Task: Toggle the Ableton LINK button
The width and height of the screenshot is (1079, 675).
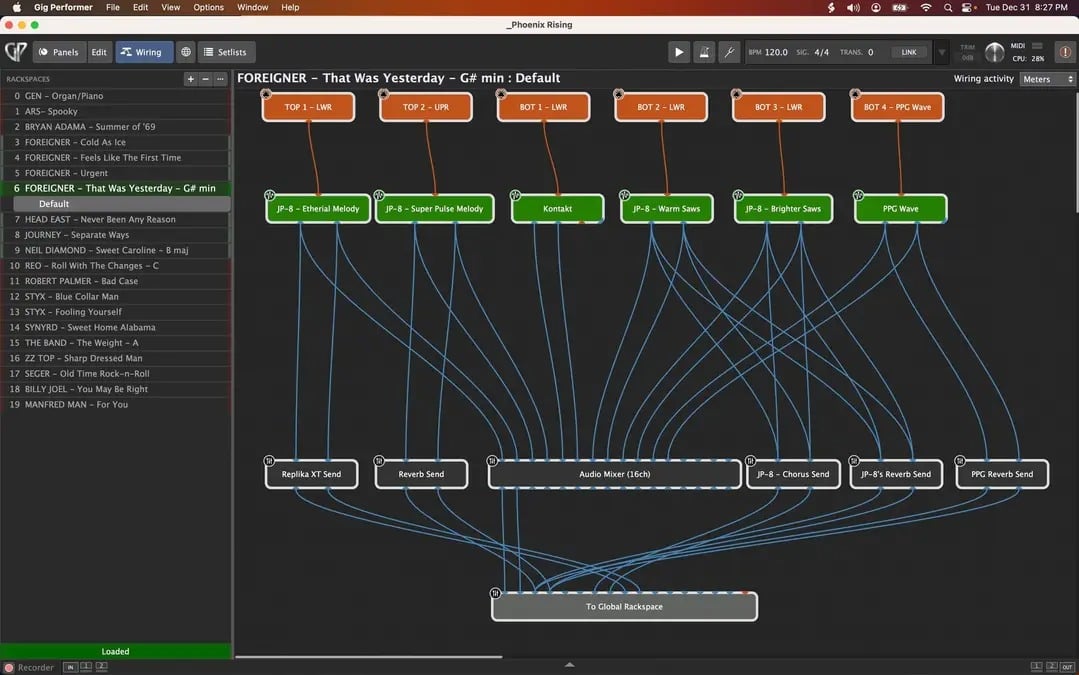Action: (908, 52)
